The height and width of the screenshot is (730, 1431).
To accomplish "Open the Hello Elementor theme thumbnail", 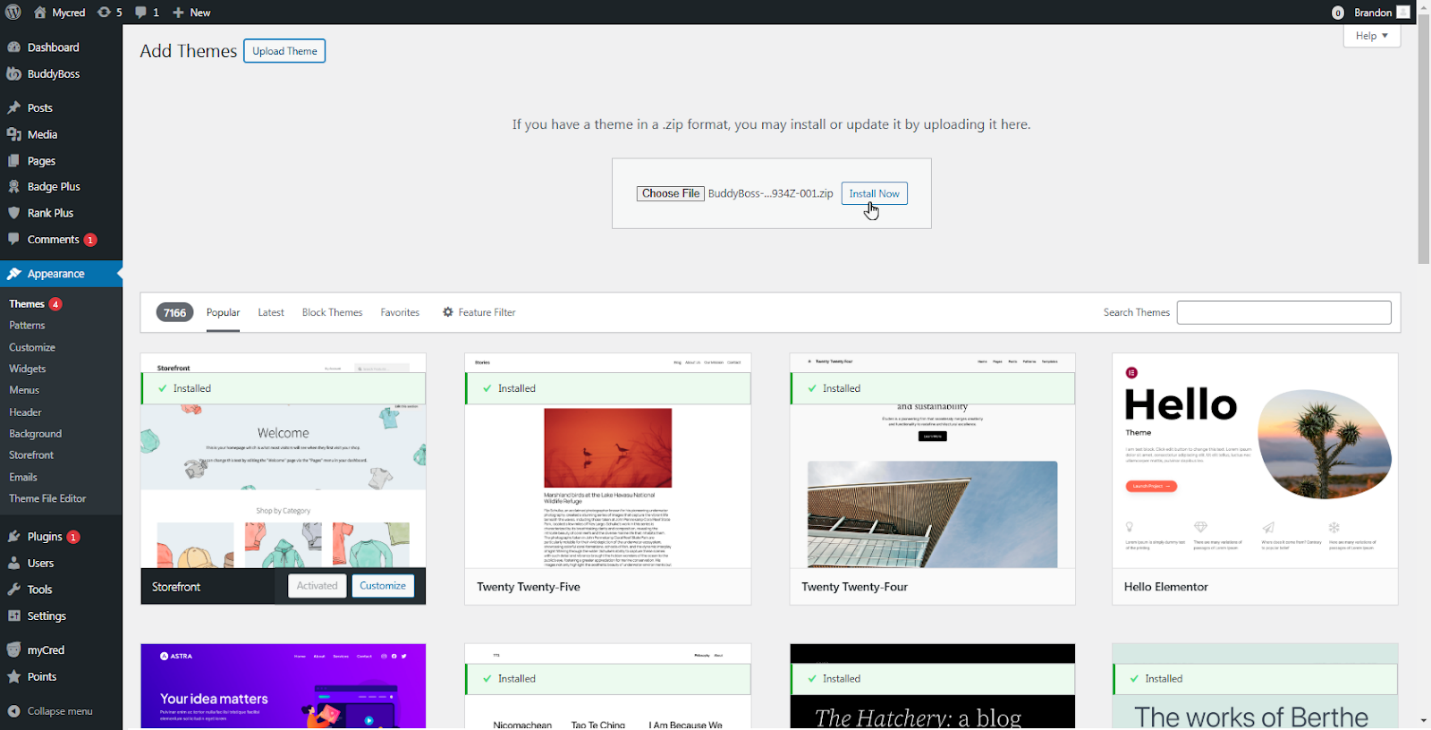I will coord(1255,461).
